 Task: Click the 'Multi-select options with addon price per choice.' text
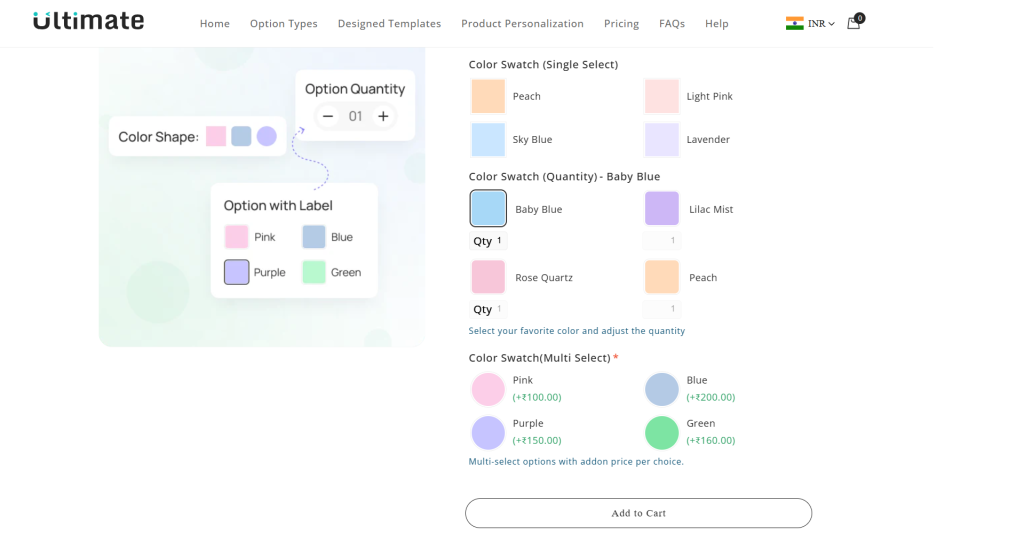(x=576, y=462)
